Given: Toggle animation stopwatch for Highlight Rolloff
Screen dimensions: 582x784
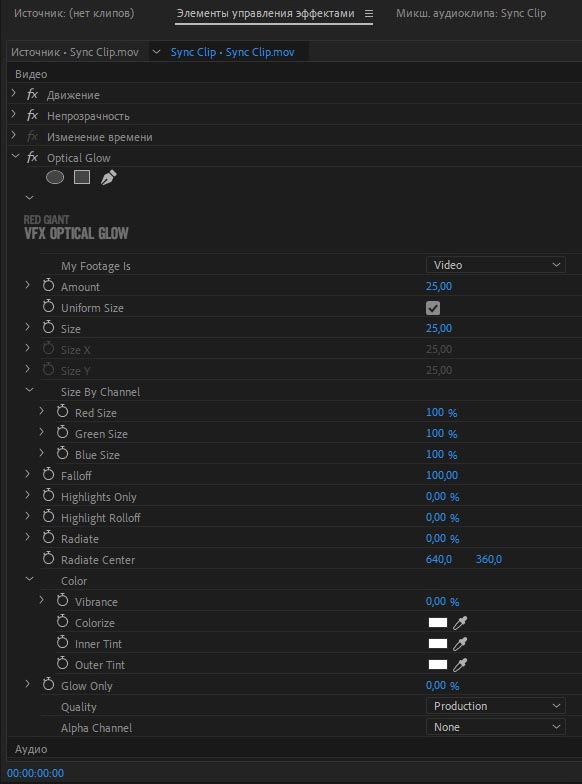Looking at the screenshot, I should (48, 517).
